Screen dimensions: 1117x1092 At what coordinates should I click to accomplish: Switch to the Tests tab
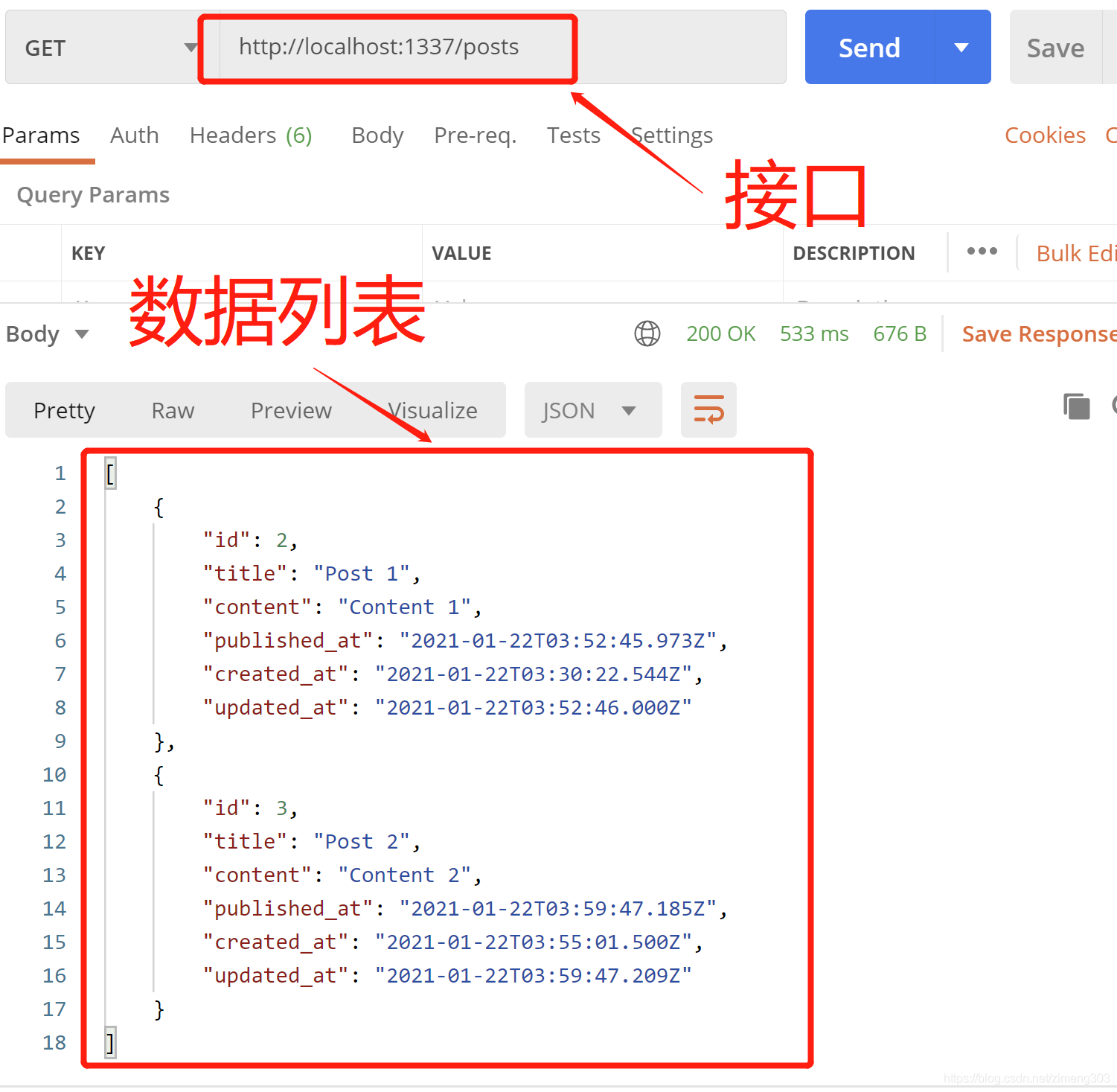(x=573, y=135)
